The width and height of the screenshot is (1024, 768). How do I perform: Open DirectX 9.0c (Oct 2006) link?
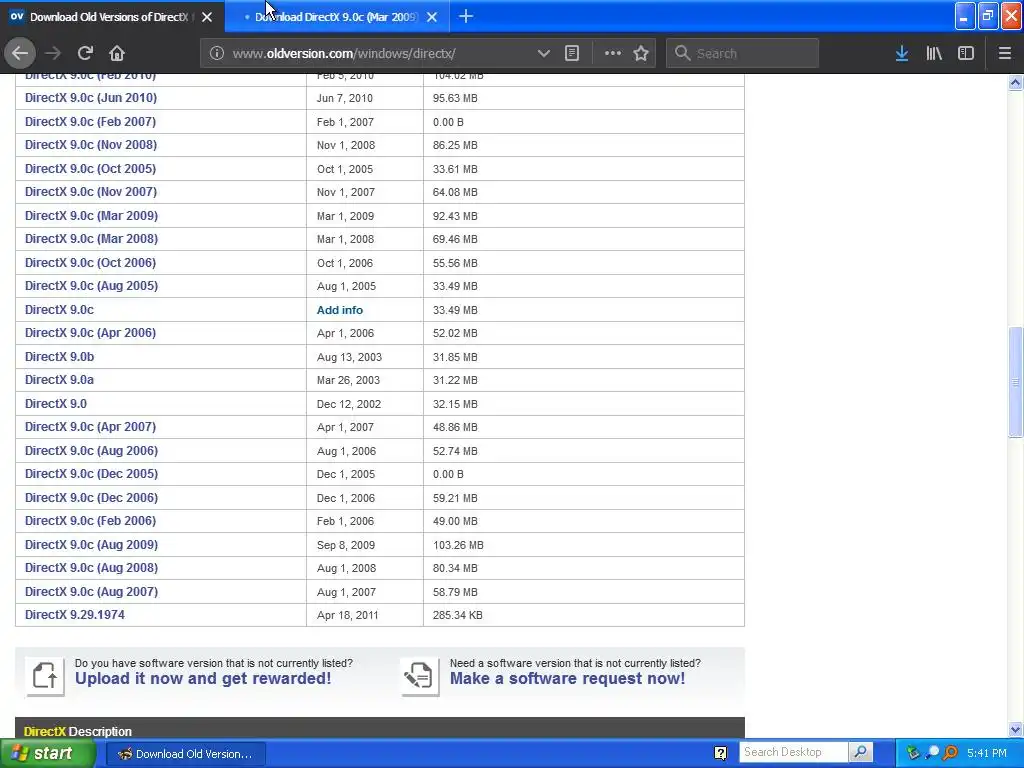(90, 263)
